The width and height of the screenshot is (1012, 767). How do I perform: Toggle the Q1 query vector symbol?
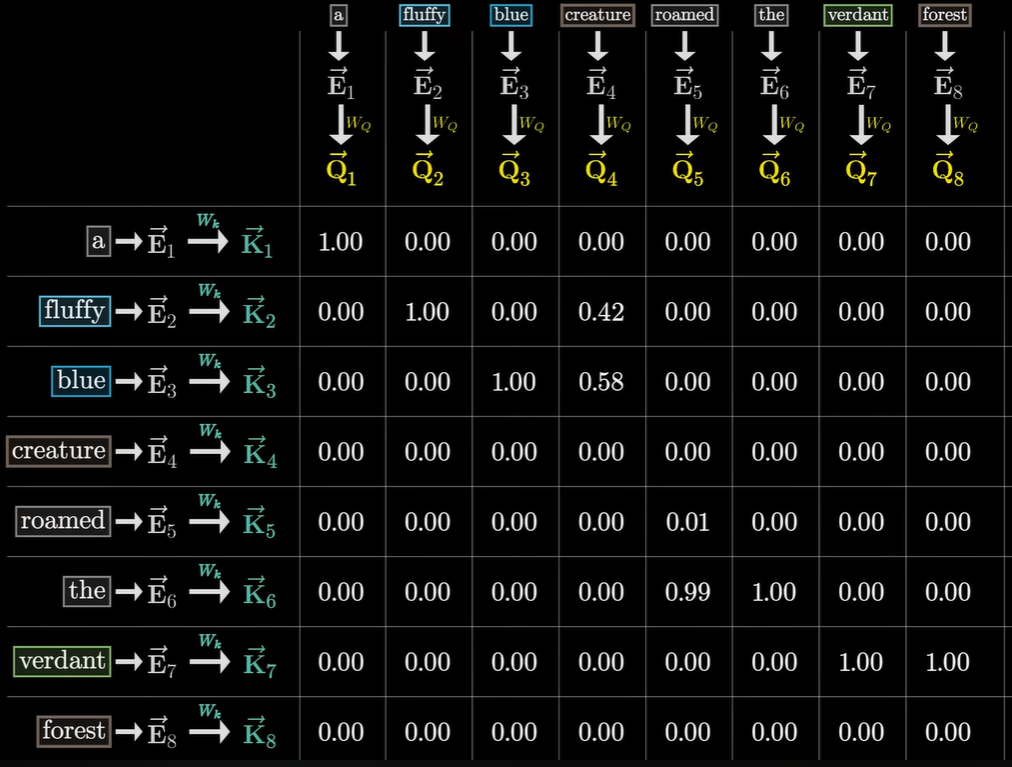(x=339, y=167)
